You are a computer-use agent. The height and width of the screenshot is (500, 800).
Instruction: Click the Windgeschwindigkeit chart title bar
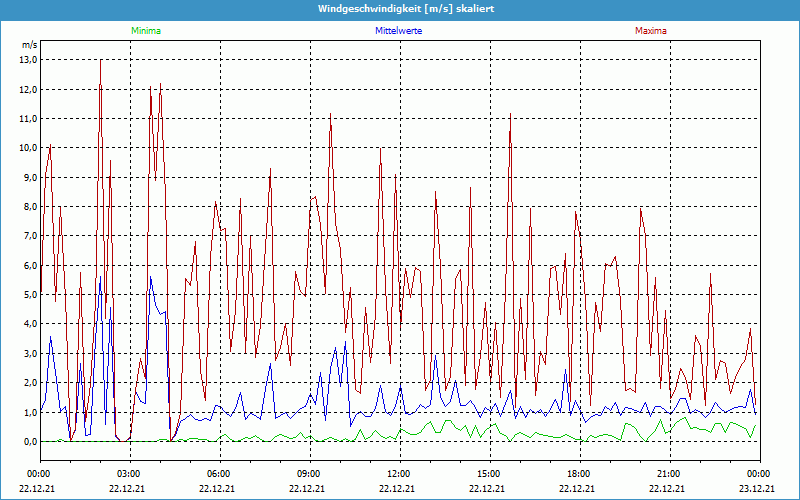400,9
